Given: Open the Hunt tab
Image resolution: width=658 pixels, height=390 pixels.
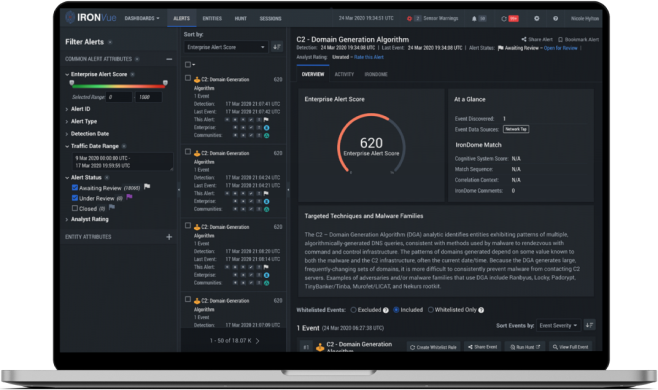Looking at the screenshot, I should (240, 18).
